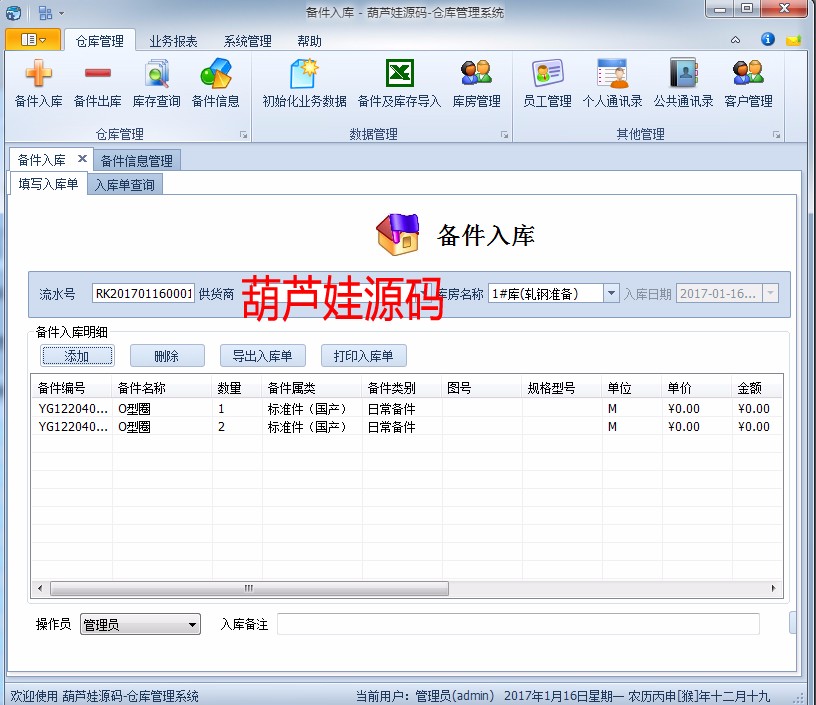The image size is (816, 705).
Task: Select the table row with 数量 1
Action: coord(406,409)
